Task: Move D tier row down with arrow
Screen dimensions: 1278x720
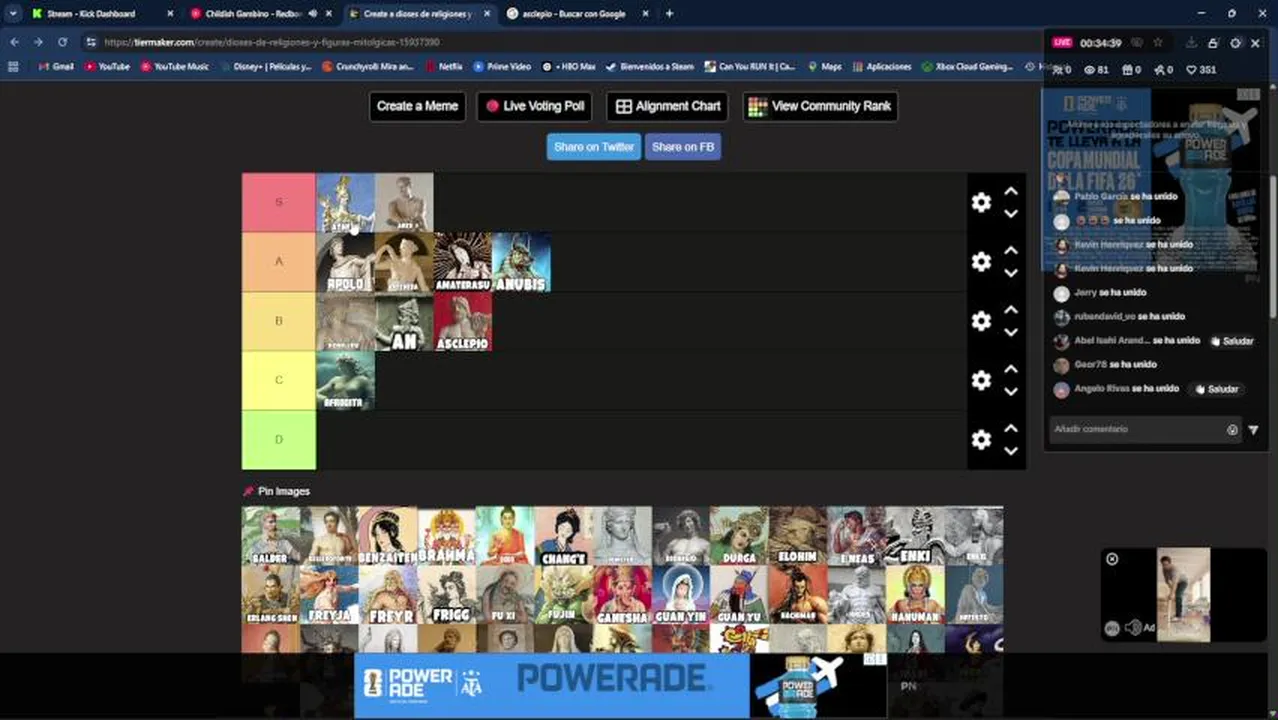Action: (1011, 451)
